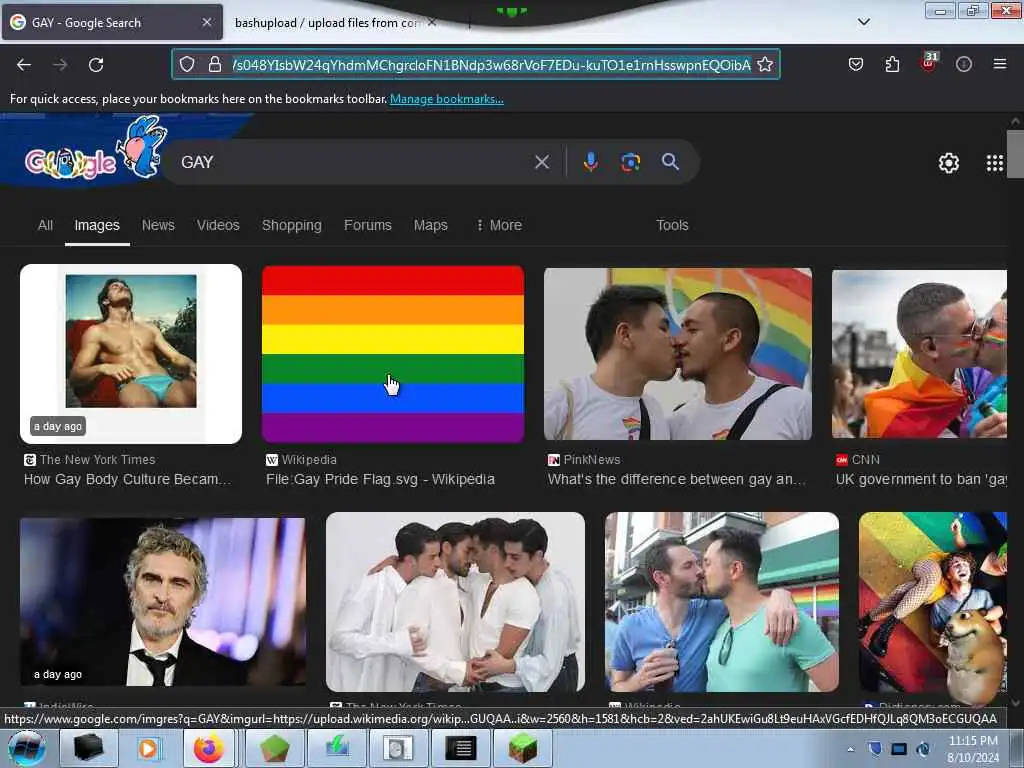Open the Windows Start orb
Screen dimensions: 1024x768
click(x=26, y=748)
